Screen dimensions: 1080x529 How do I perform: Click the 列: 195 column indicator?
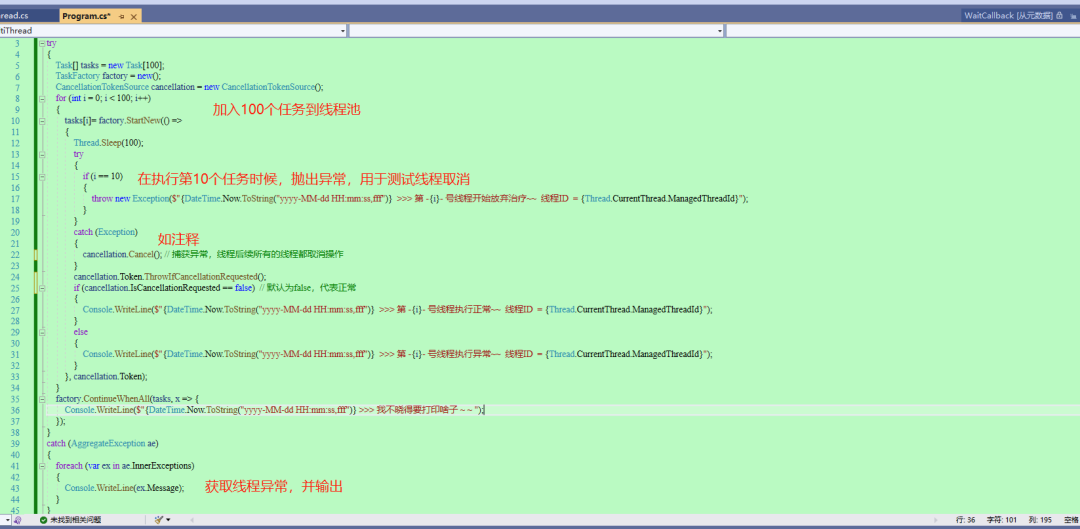point(1041,519)
